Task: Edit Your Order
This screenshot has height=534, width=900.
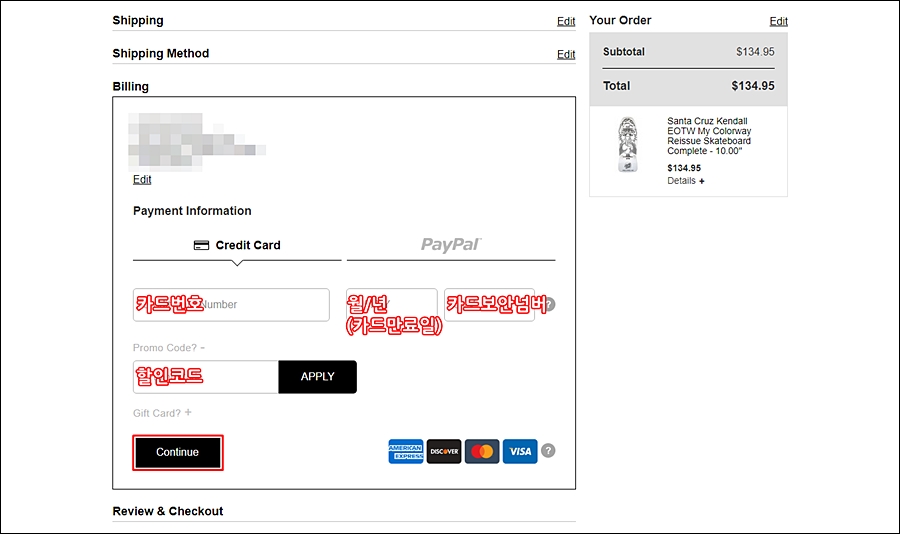Action: click(x=778, y=21)
